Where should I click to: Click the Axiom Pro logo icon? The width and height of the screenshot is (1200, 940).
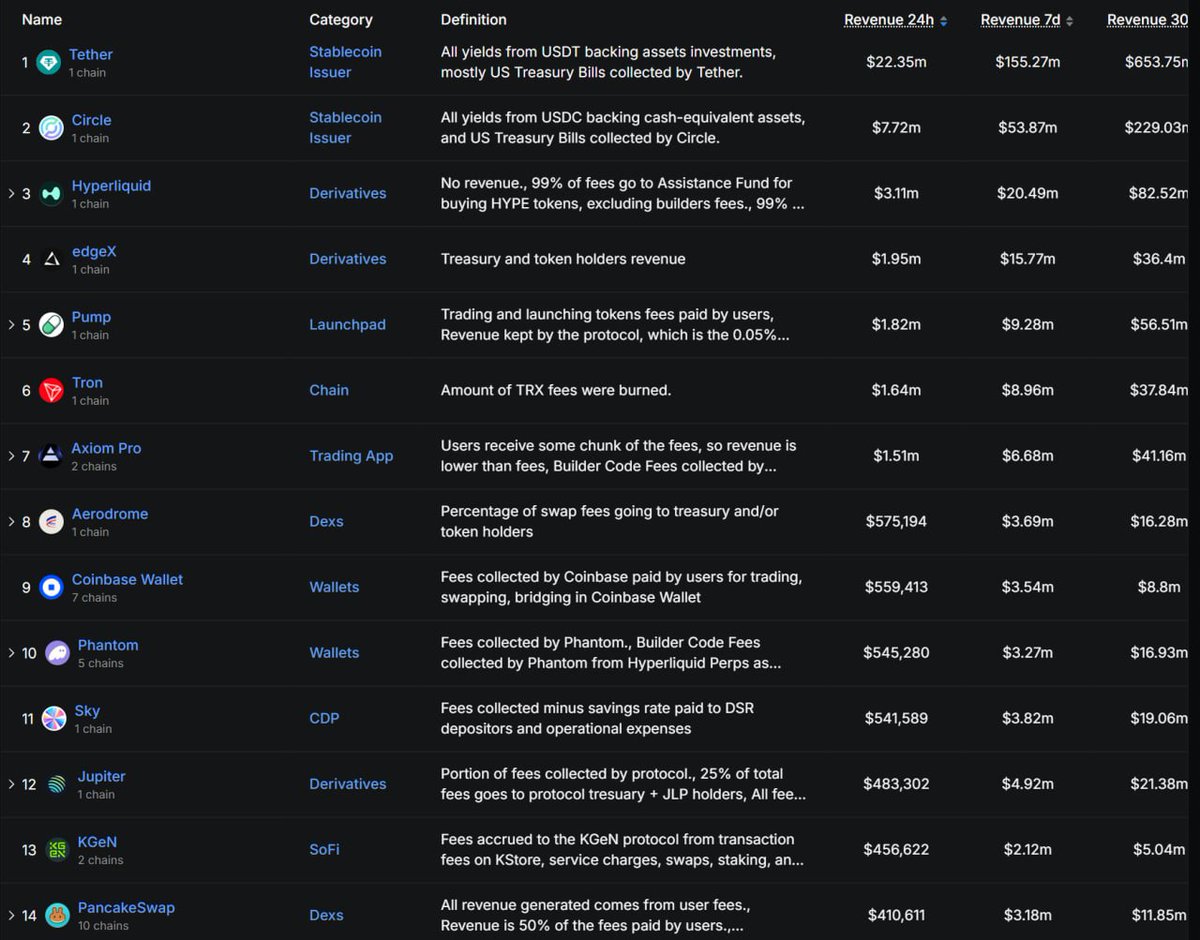(51, 456)
